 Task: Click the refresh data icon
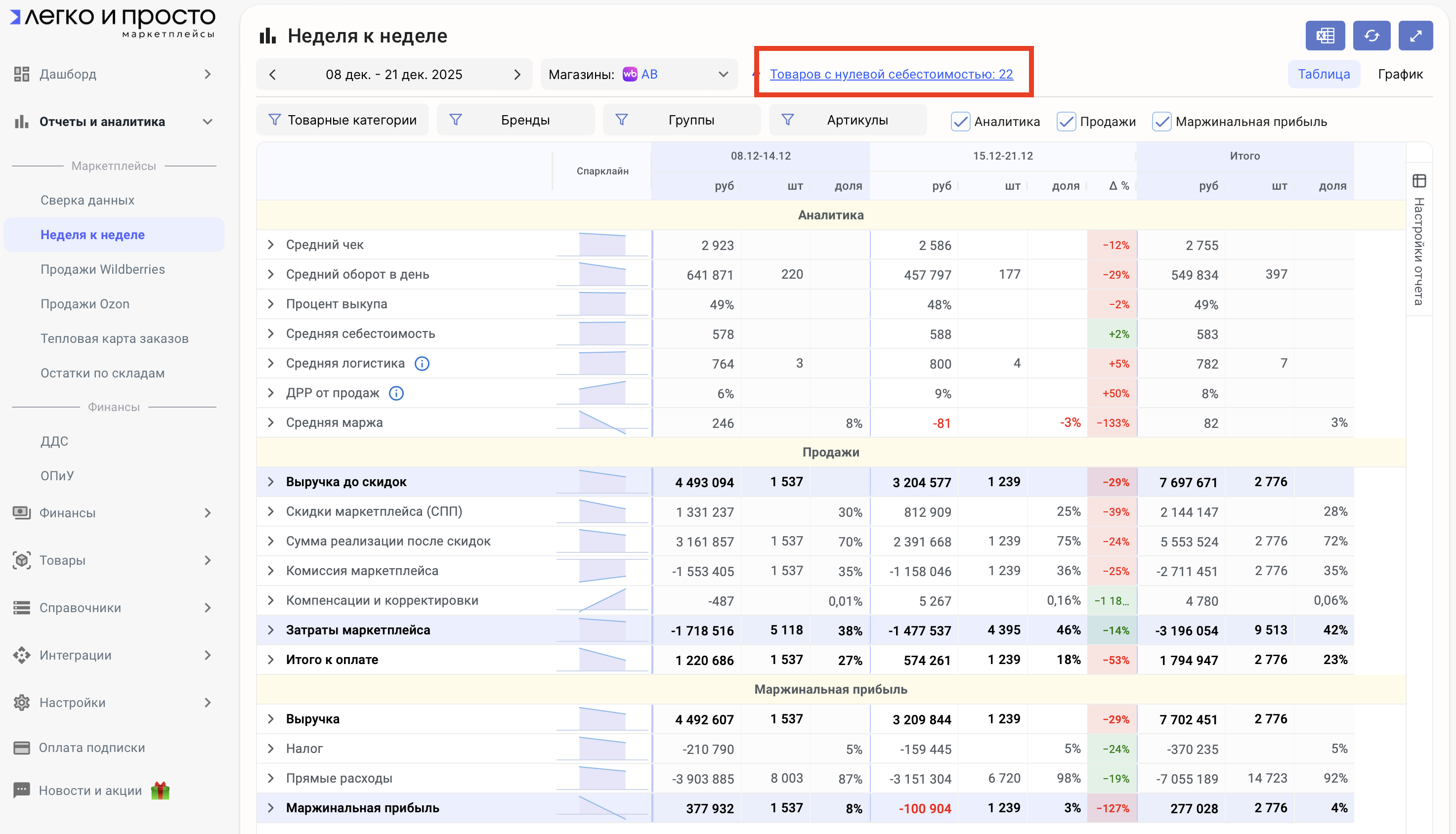pos(1371,36)
